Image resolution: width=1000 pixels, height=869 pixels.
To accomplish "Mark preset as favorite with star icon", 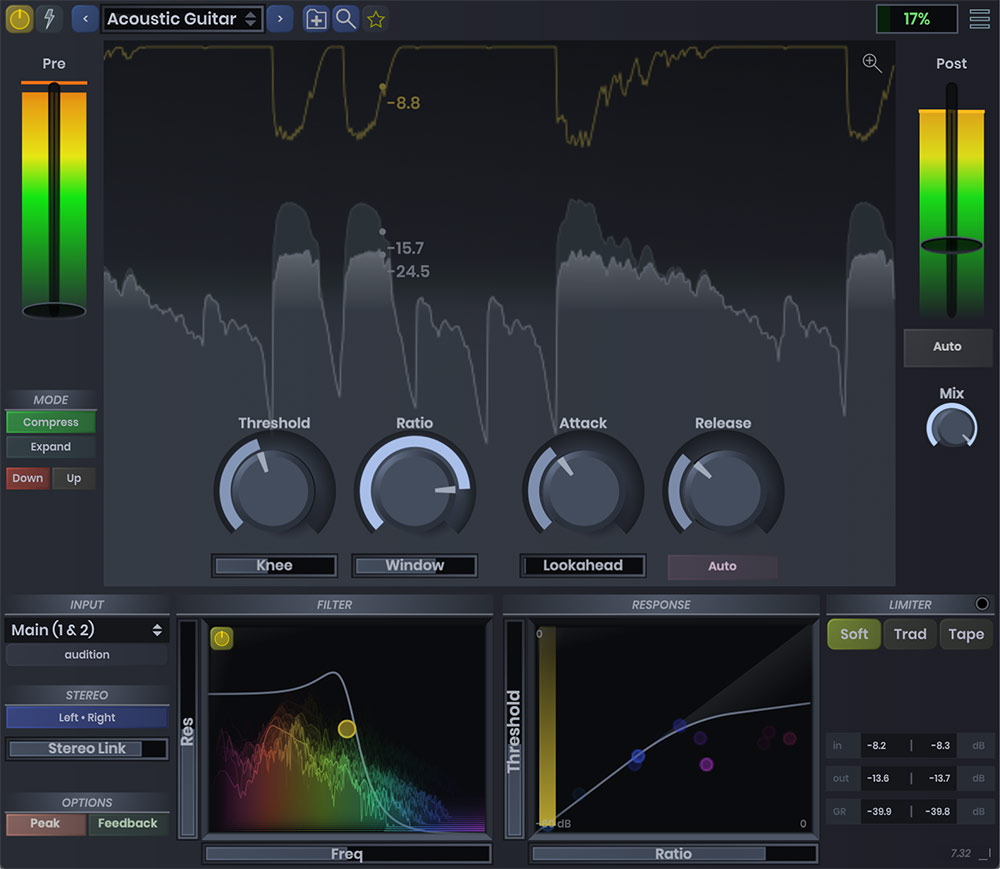I will coord(375,18).
